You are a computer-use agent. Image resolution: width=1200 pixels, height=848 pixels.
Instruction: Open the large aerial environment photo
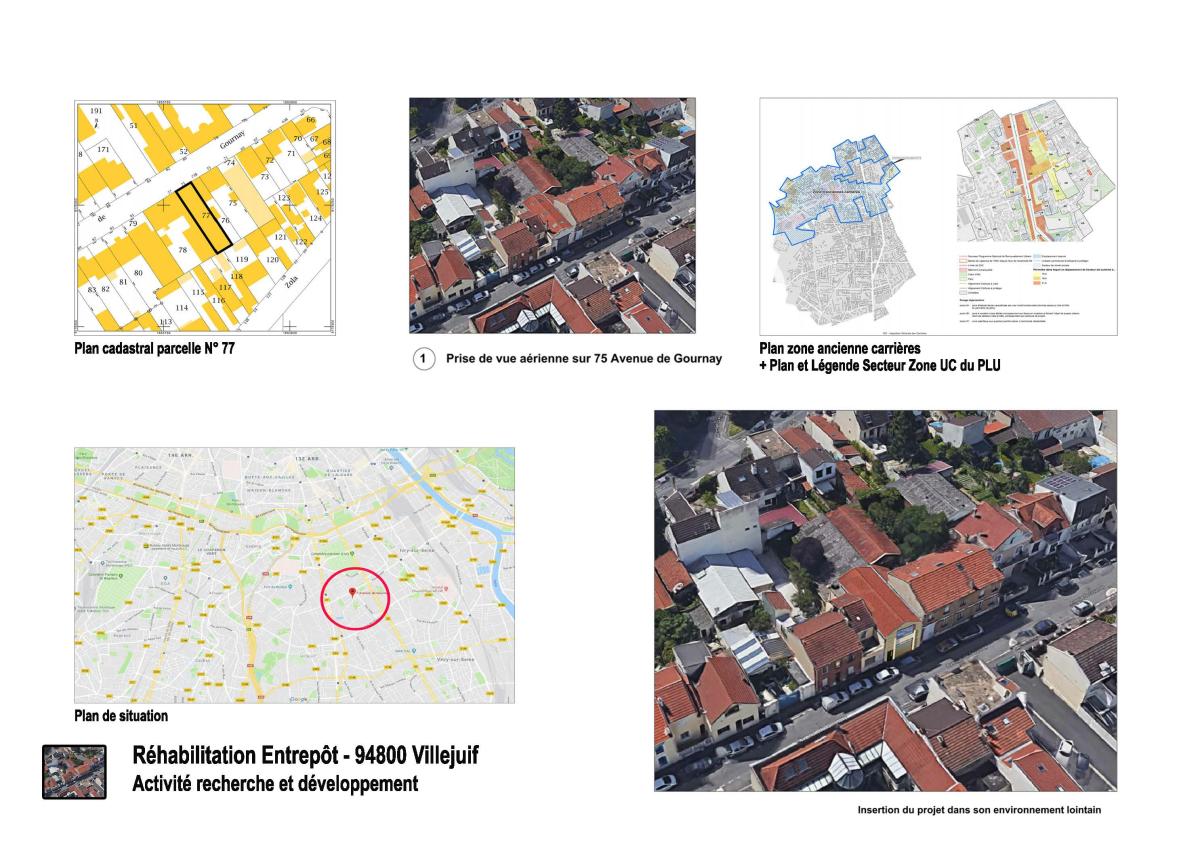point(885,600)
